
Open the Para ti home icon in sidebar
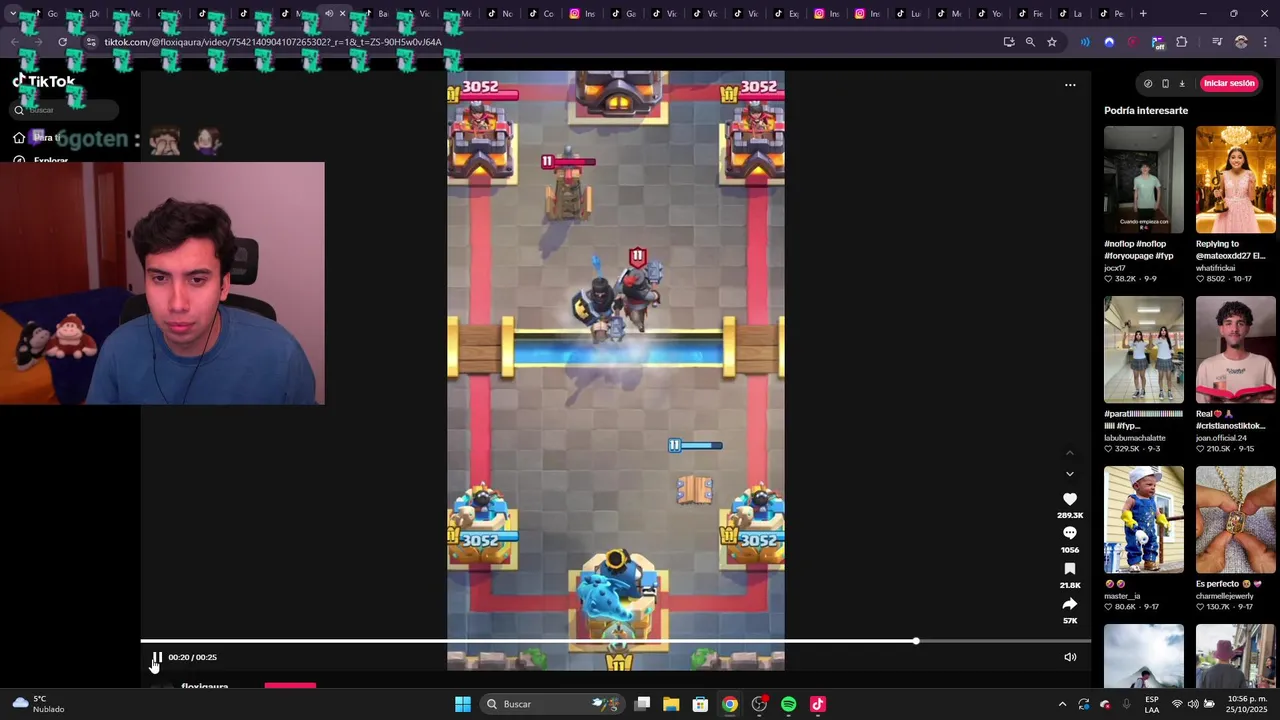click(19, 138)
